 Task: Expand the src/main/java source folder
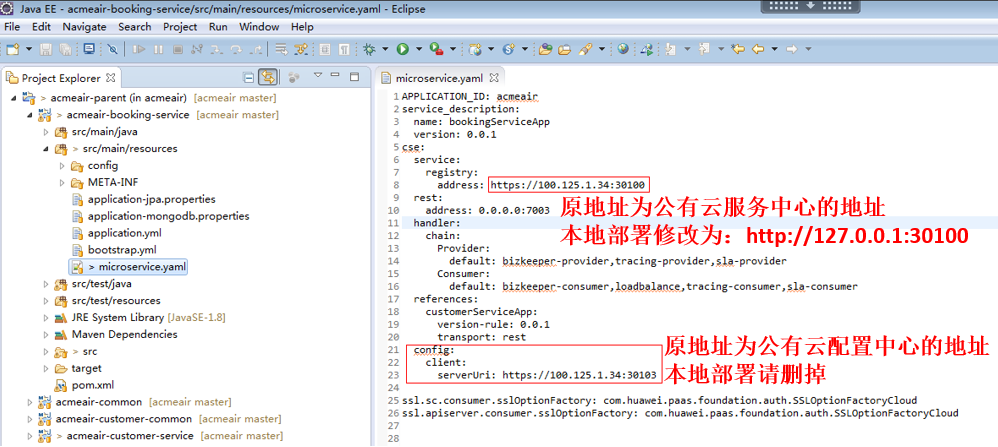click(45, 132)
